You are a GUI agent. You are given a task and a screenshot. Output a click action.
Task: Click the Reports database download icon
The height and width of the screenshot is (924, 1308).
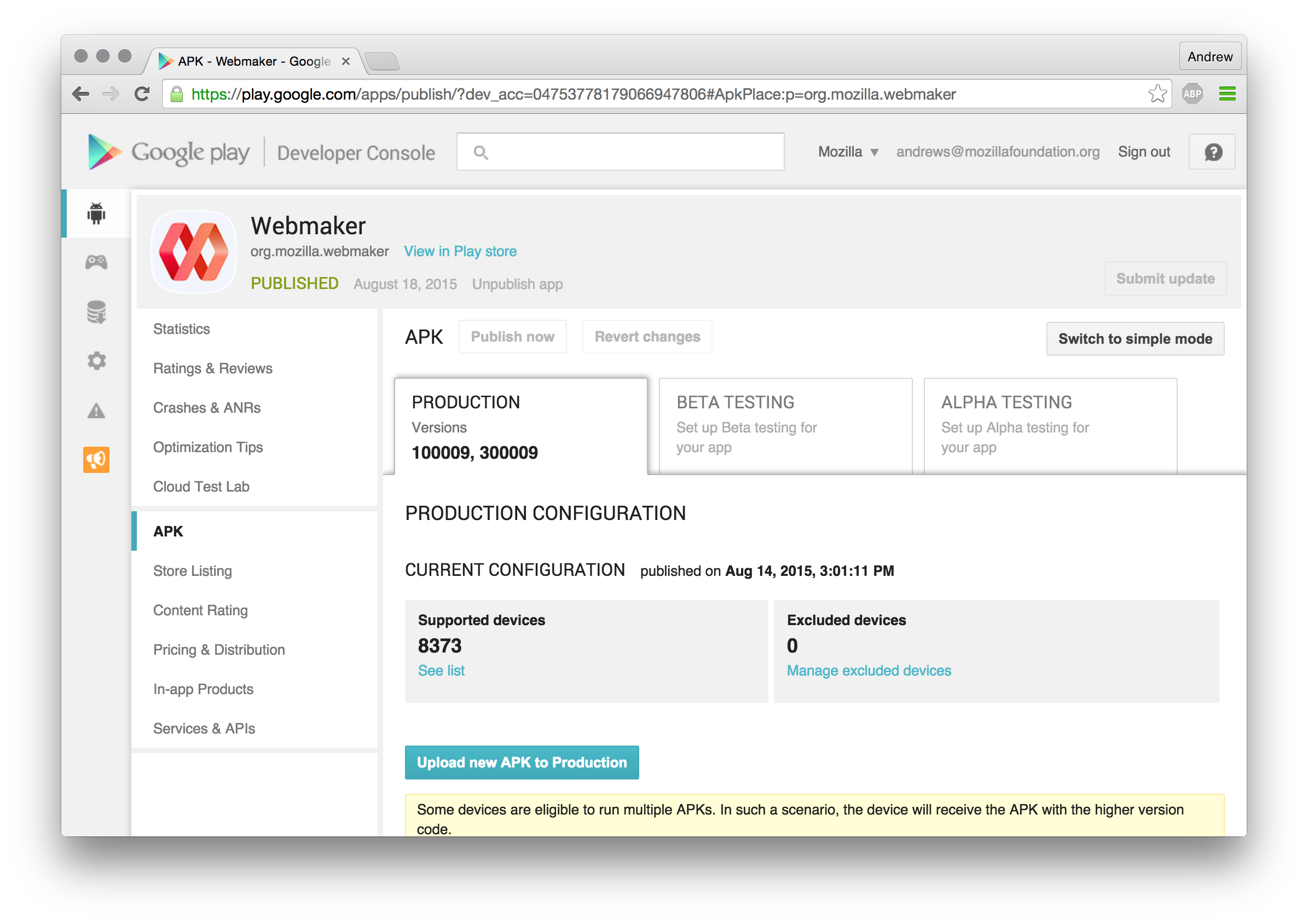coord(96,312)
